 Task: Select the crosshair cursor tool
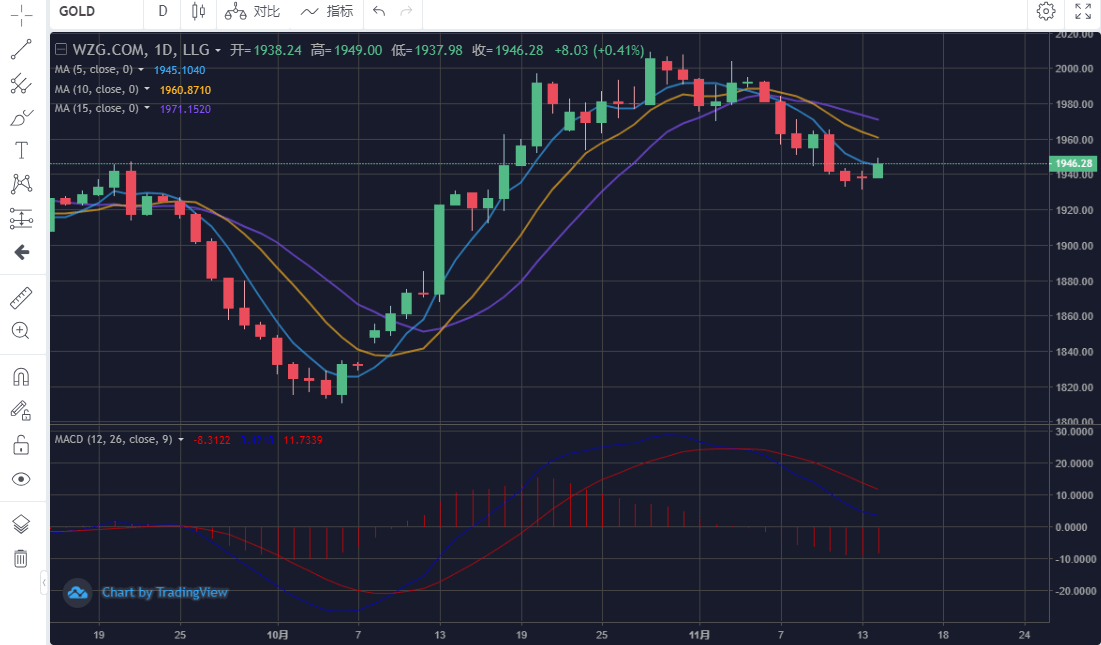click(21, 14)
